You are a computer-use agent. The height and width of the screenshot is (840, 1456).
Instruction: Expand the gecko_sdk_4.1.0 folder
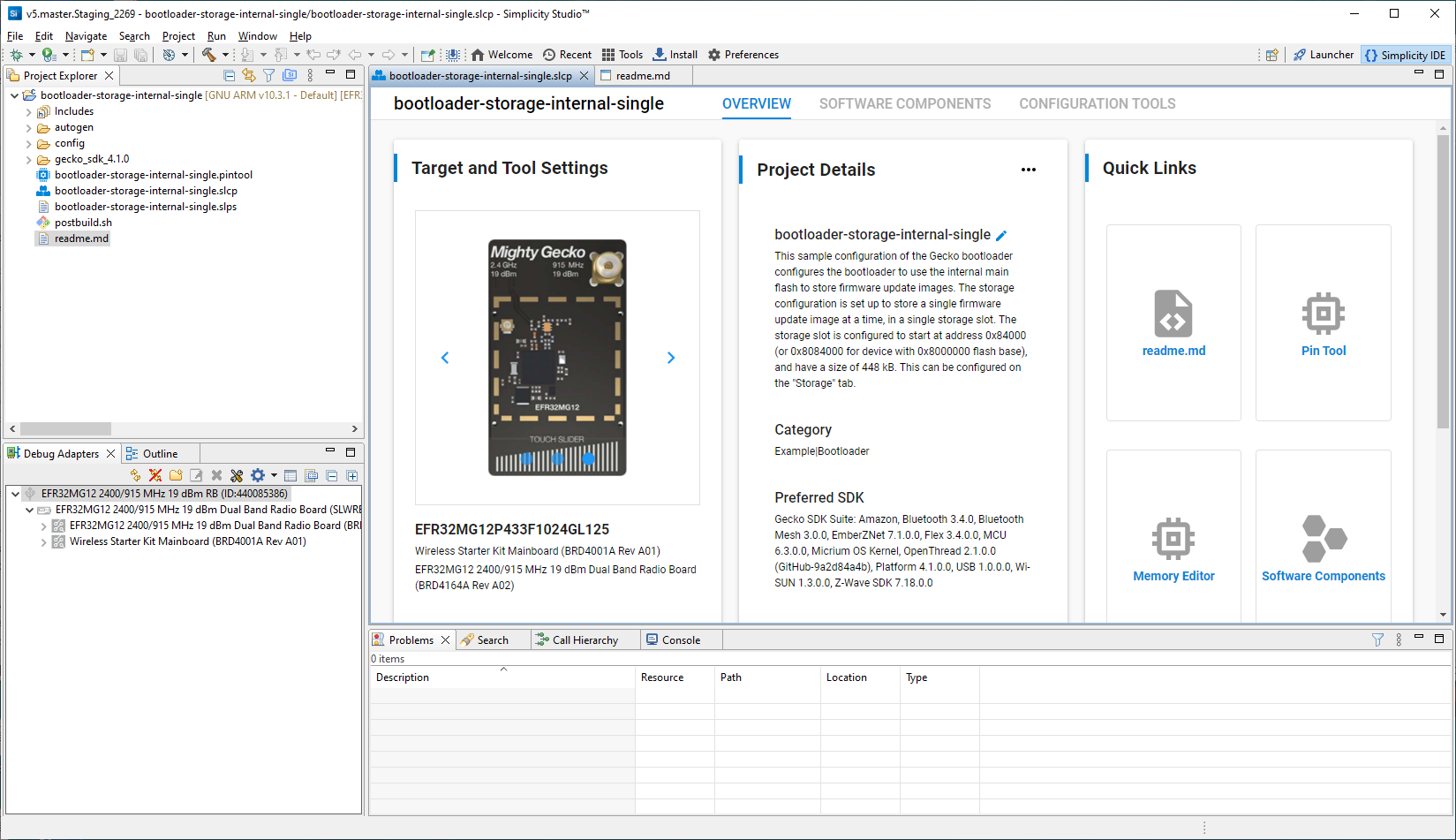coord(28,159)
